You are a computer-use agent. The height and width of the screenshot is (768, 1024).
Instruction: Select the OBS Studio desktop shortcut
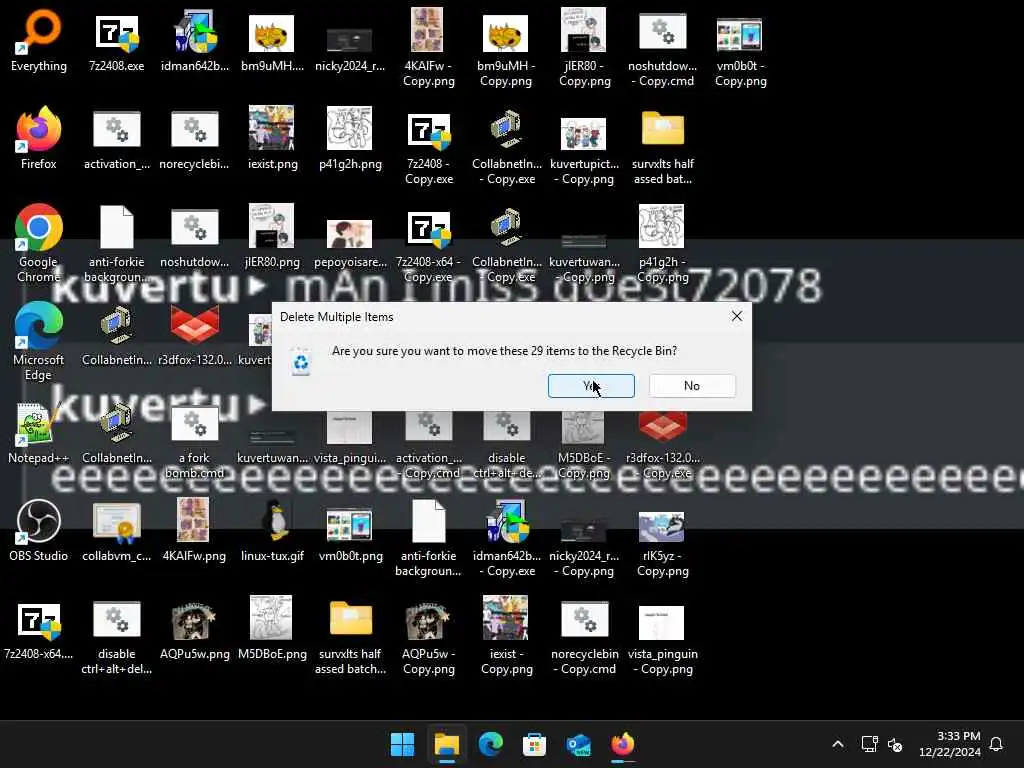click(39, 531)
